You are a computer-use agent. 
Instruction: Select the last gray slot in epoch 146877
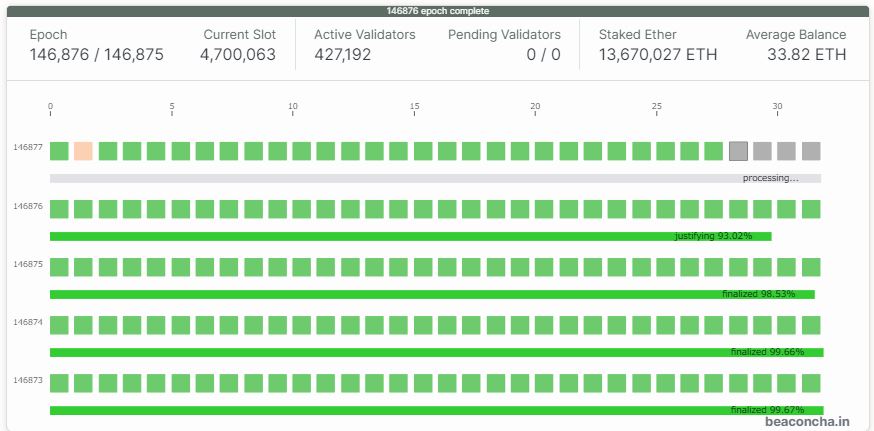click(x=811, y=151)
